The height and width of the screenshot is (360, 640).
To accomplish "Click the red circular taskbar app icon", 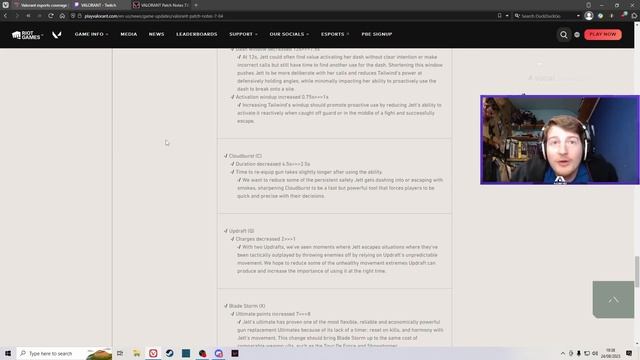I will [x=202, y=353].
